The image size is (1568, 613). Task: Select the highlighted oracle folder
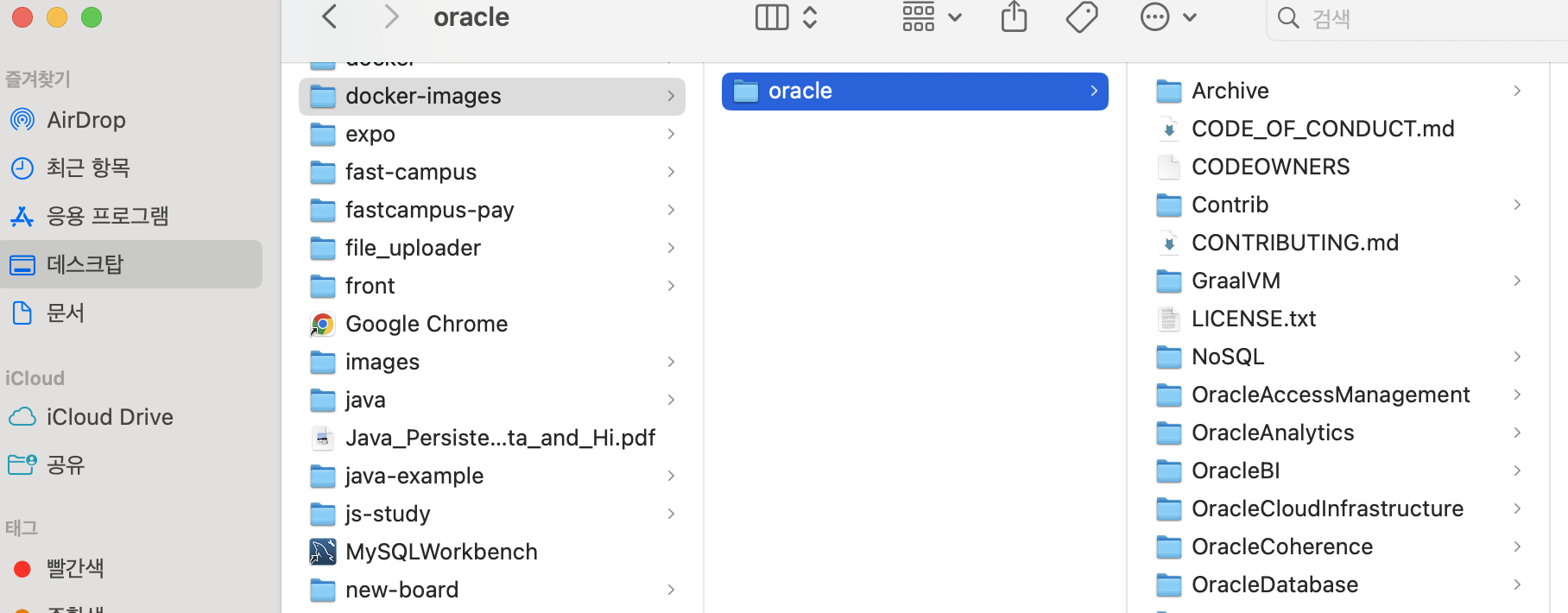click(915, 91)
